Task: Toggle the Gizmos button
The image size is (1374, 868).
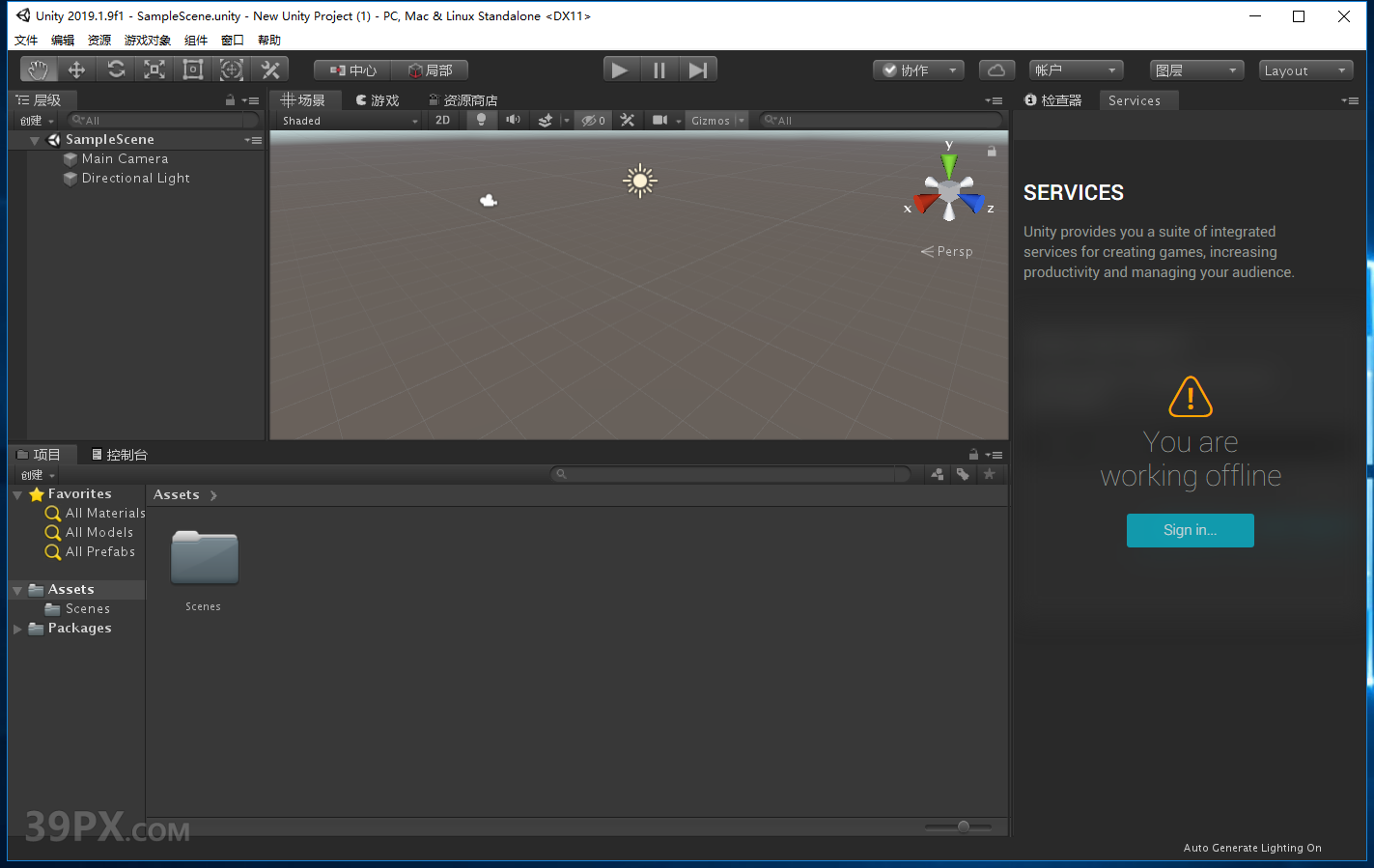Action: 711,121
